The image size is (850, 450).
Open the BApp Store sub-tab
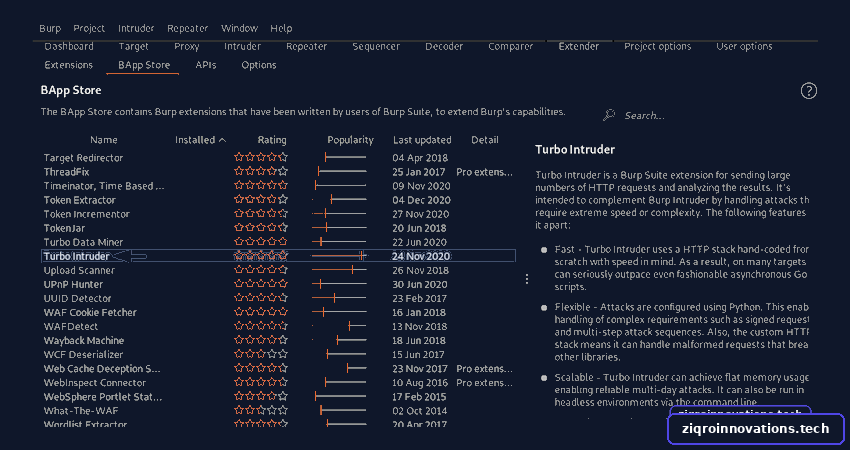144,65
